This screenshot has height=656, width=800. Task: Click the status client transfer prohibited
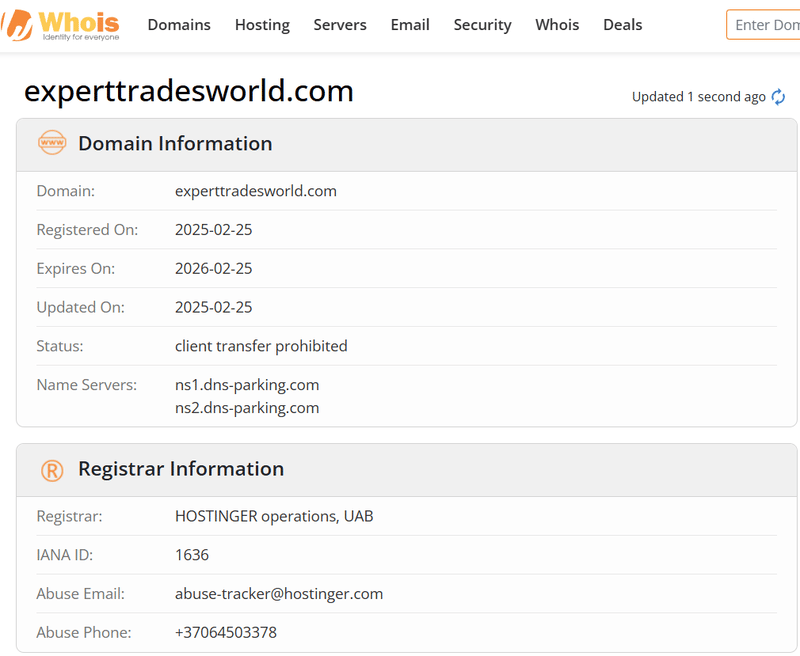261,346
